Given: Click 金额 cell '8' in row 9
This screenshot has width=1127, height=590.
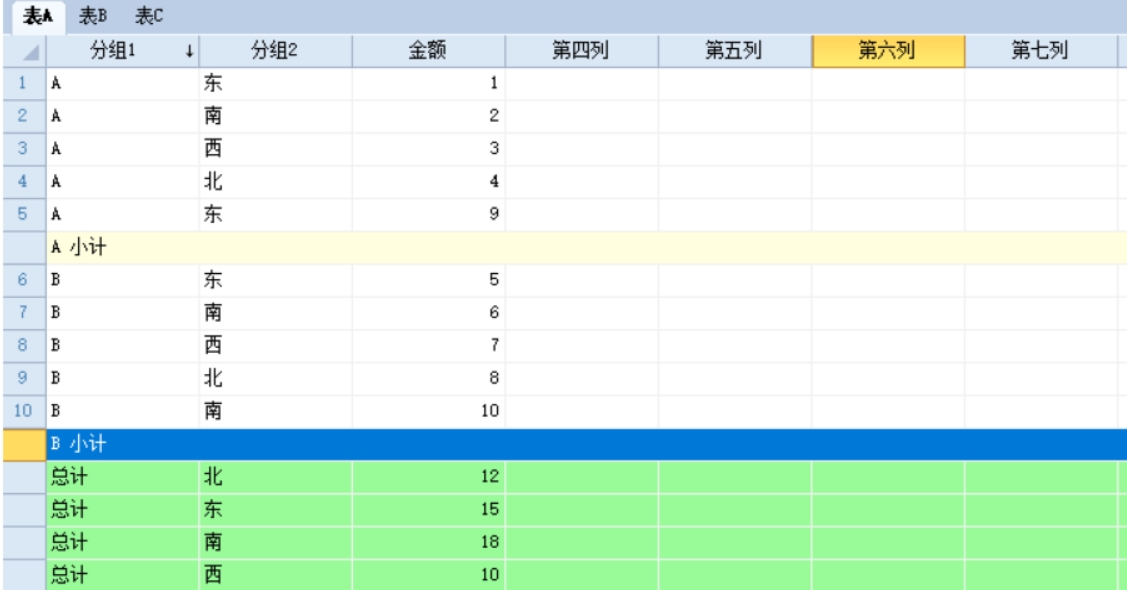Looking at the screenshot, I should point(428,378).
